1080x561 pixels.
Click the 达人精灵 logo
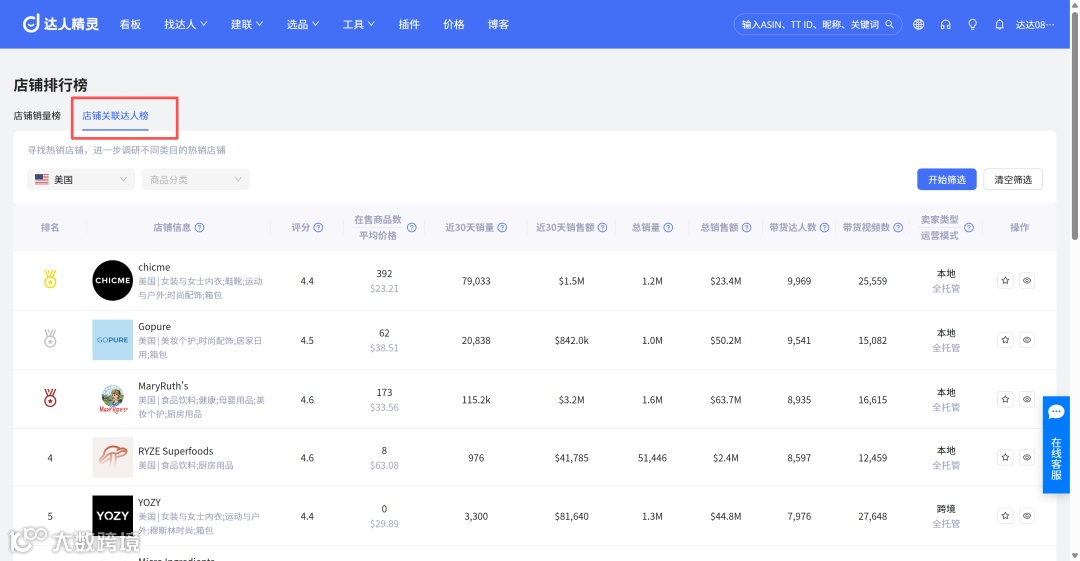pos(61,24)
